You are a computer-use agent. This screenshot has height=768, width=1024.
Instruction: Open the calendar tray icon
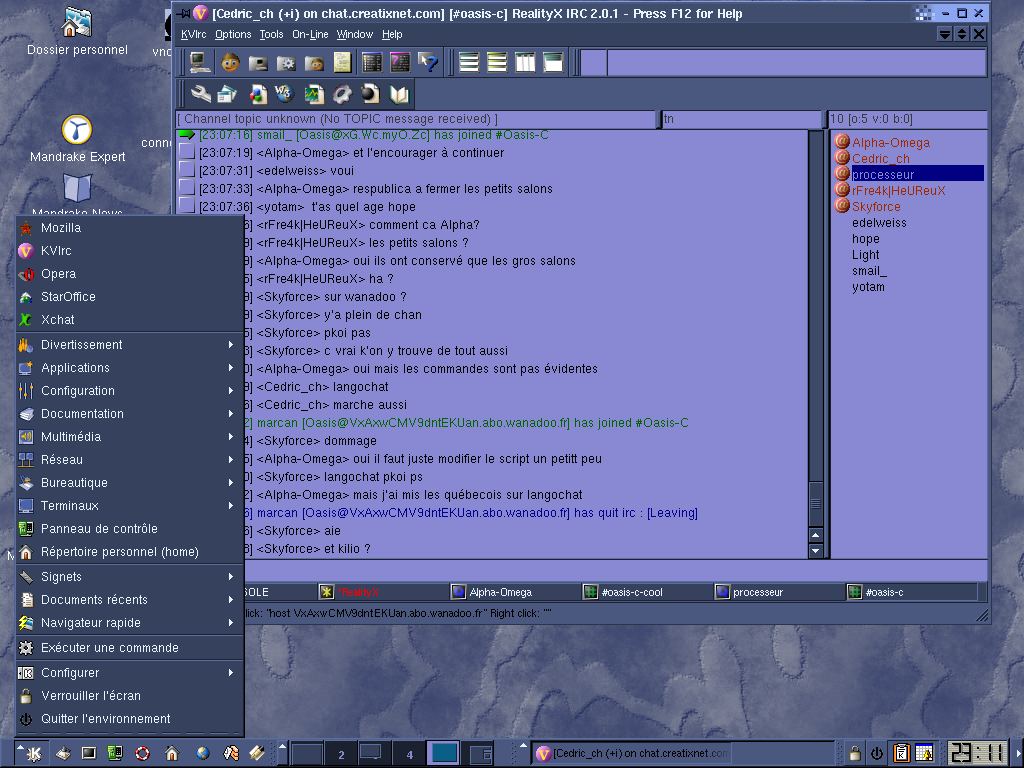tap(925, 754)
